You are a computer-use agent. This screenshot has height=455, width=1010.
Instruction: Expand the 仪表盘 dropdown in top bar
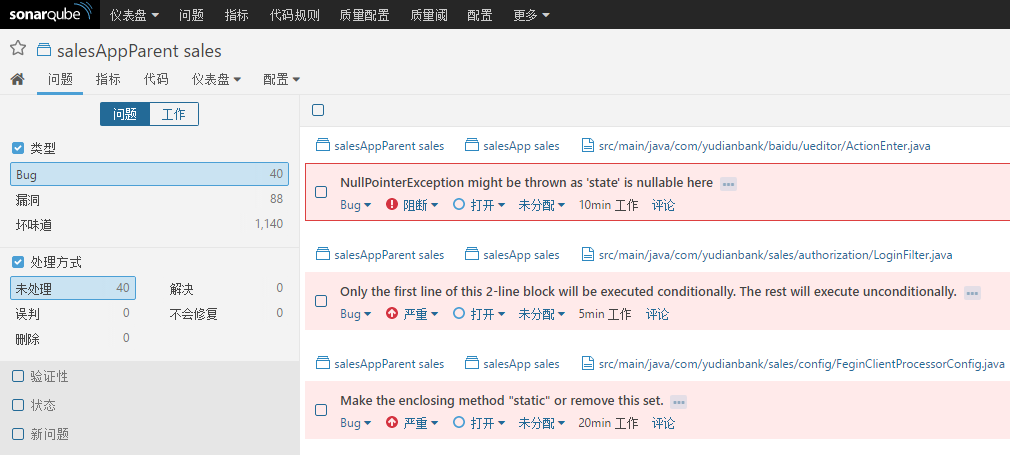click(134, 15)
